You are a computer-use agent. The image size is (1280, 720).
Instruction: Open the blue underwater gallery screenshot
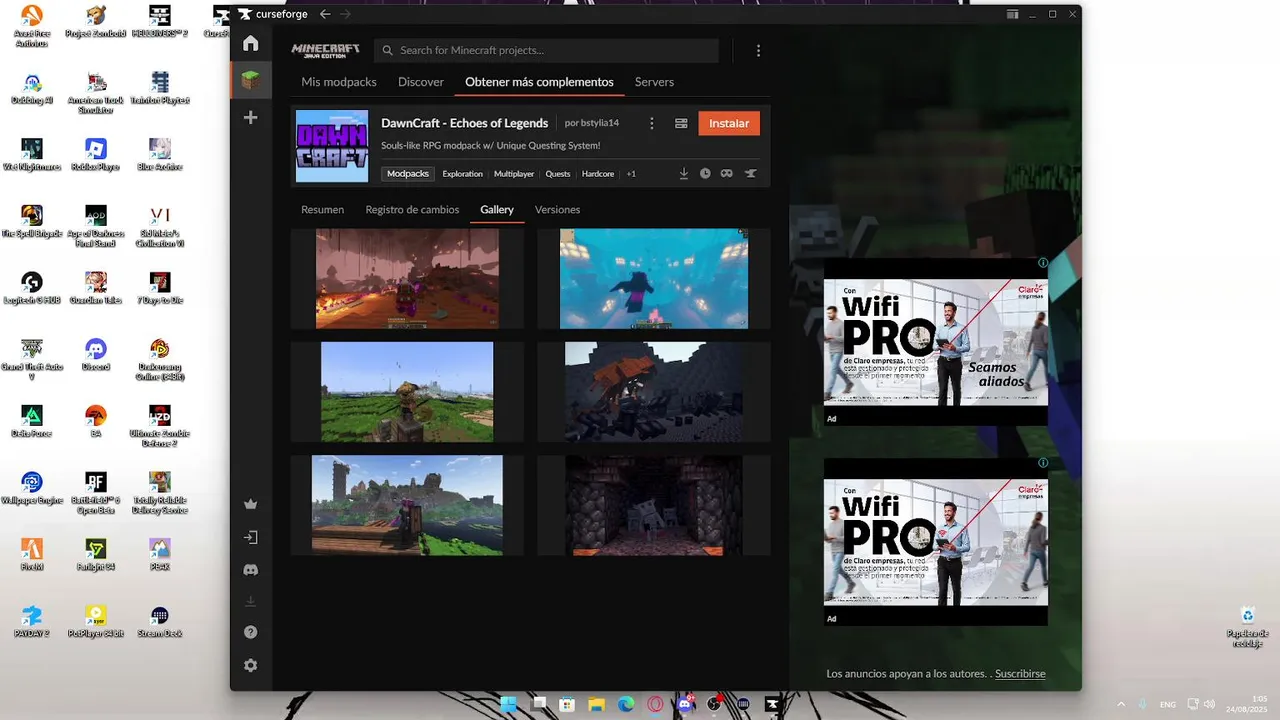[x=654, y=279]
